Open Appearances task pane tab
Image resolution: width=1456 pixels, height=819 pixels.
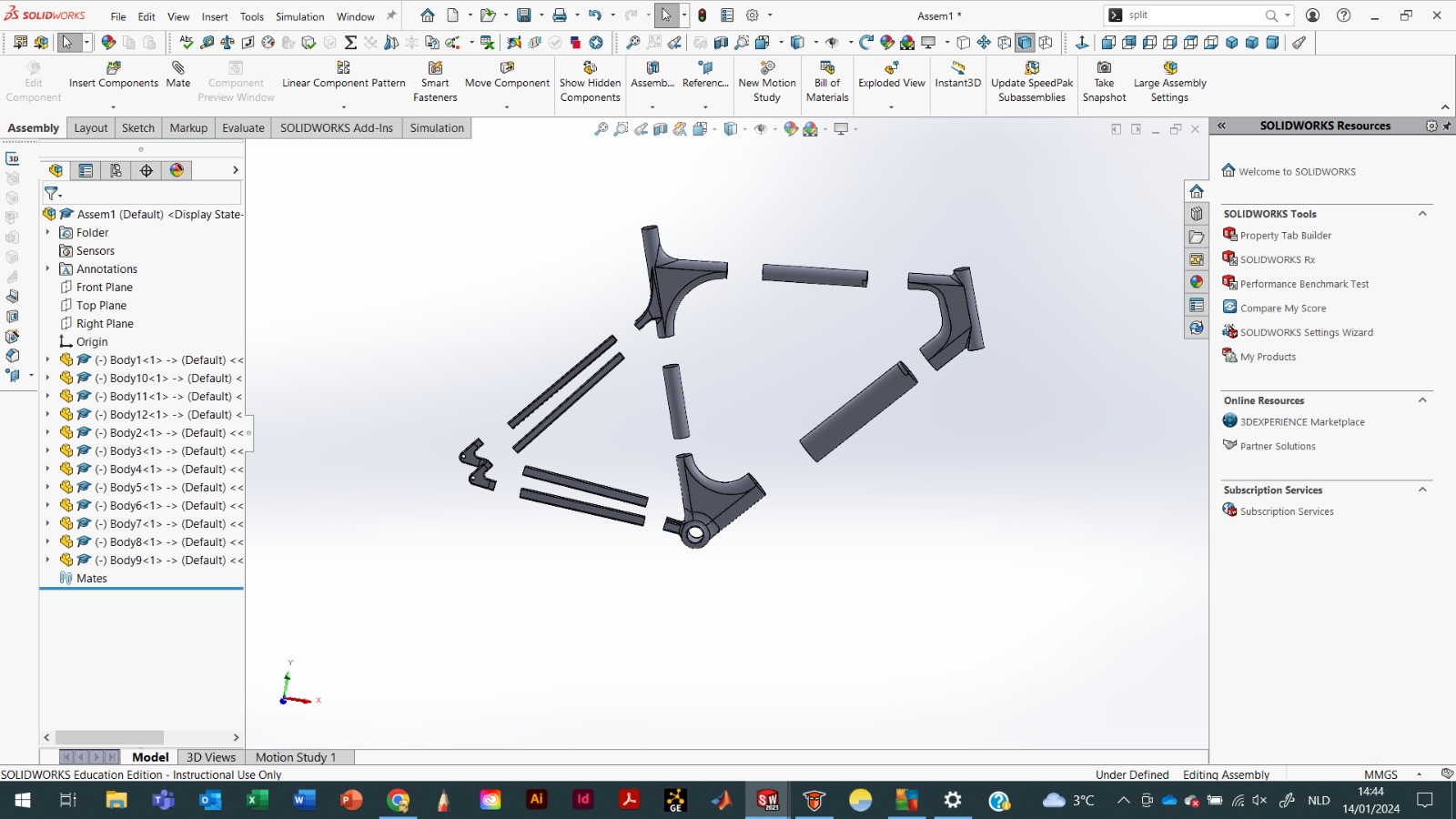click(1197, 282)
